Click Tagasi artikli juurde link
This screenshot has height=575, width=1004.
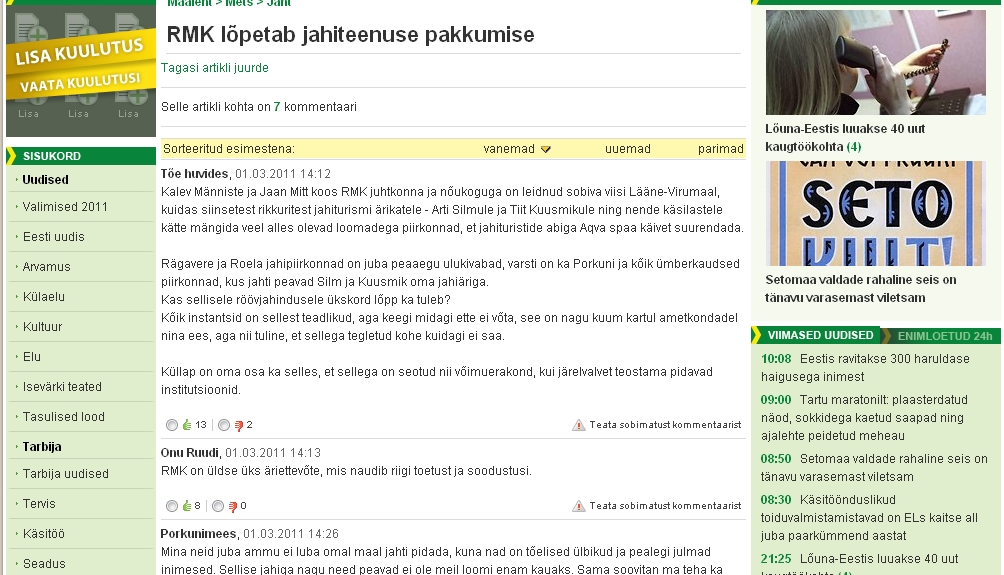click(215, 68)
